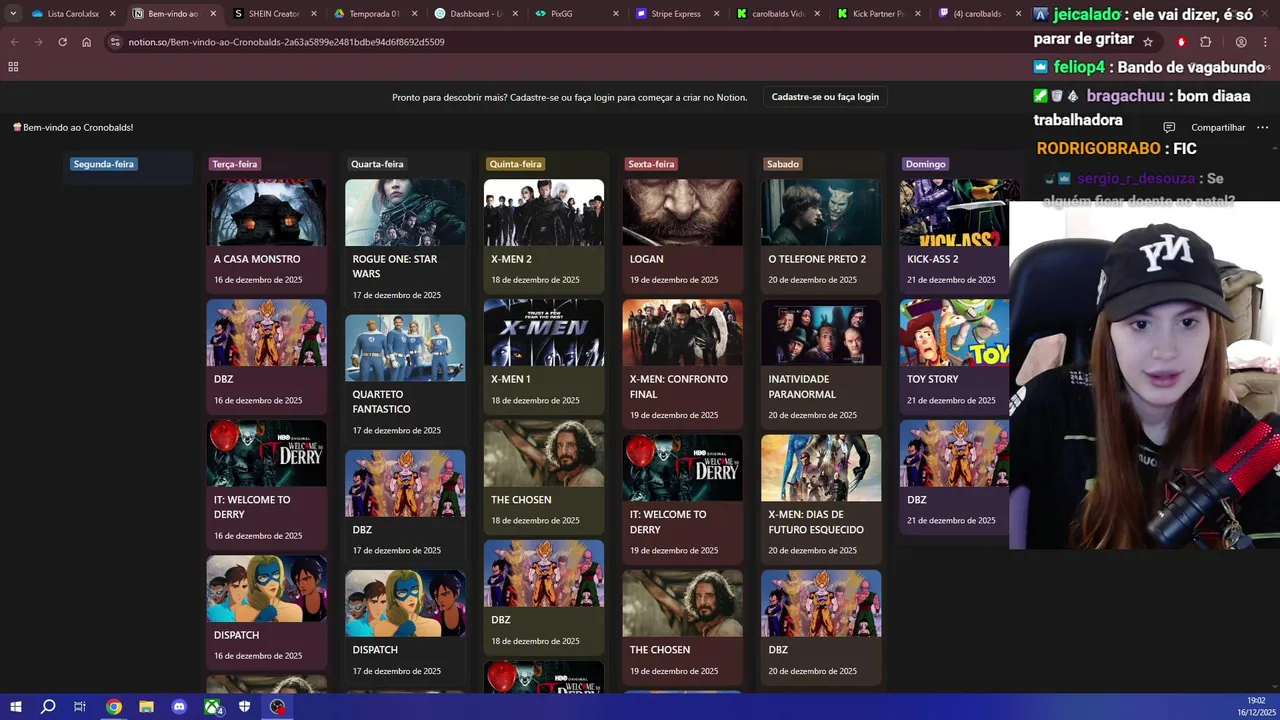Image resolution: width=1280 pixels, height=720 pixels.
Task: Open the A Casa Monstro card
Action: (x=266, y=236)
